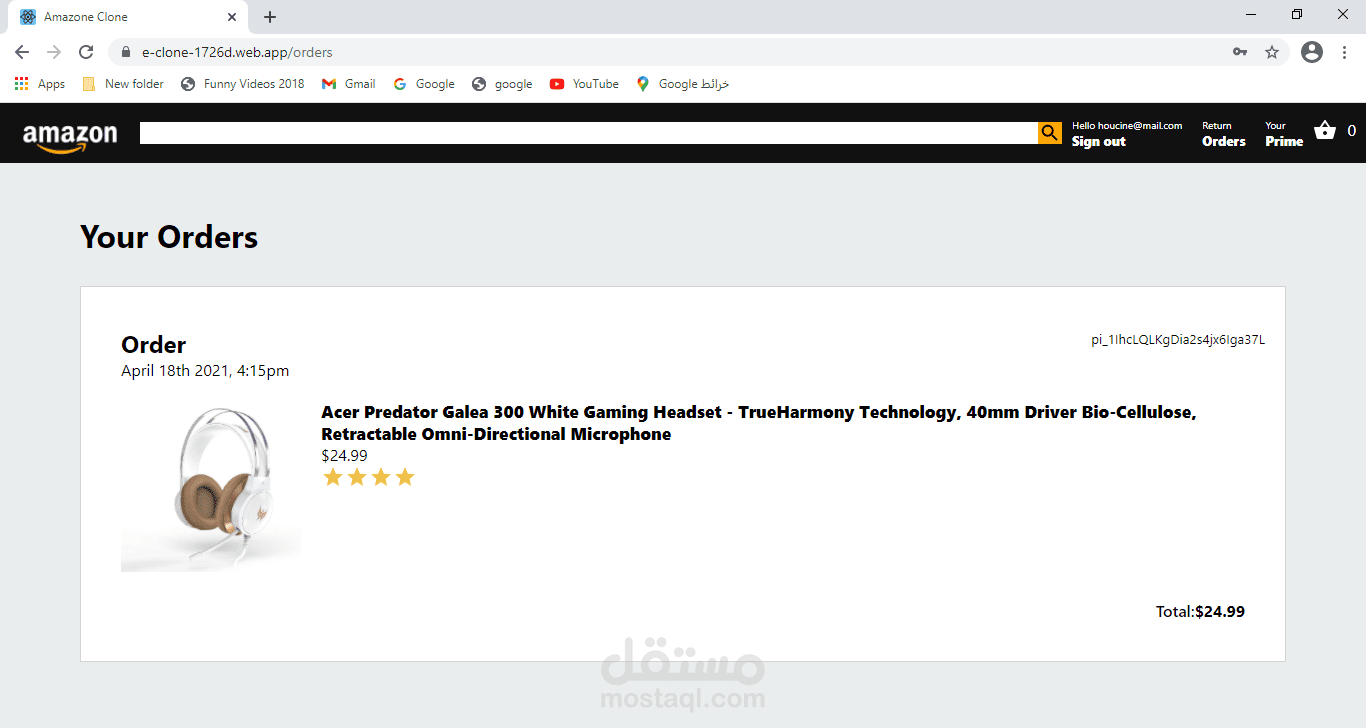Click the orange search magnifier button
Image resolution: width=1366 pixels, height=728 pixels.
(1049, 133)
